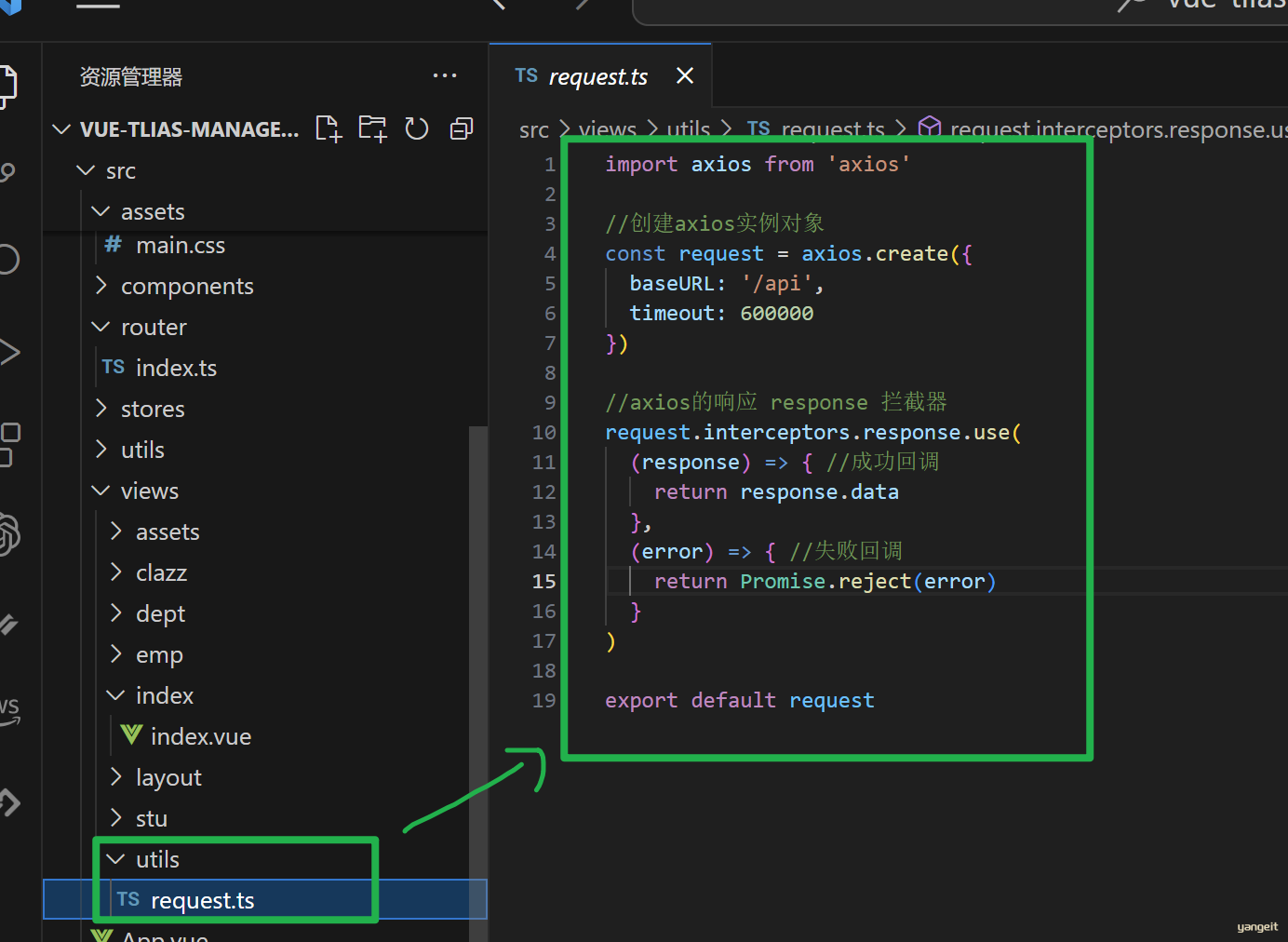Screen dimensions: 1288x942
Task: Open the Extensions activity bar icon
Action: tap(9, 444)
